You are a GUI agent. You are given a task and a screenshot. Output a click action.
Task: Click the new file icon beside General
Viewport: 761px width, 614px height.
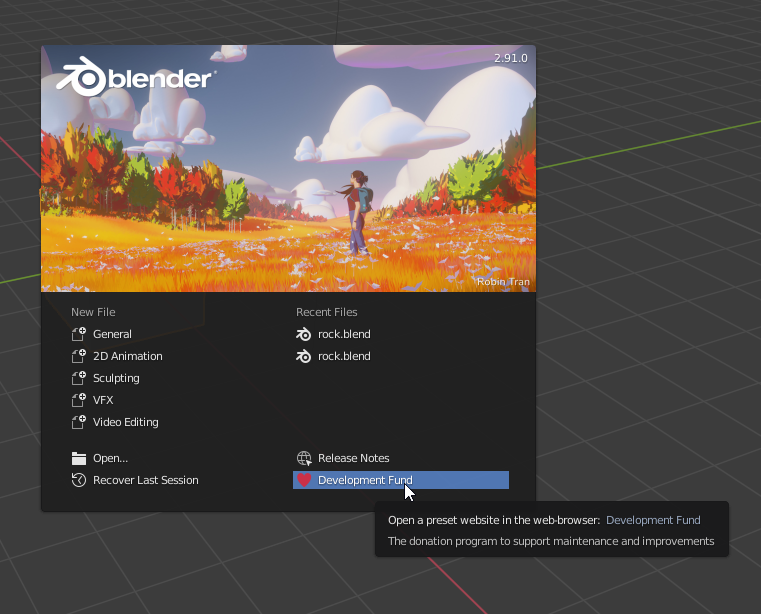79,334
